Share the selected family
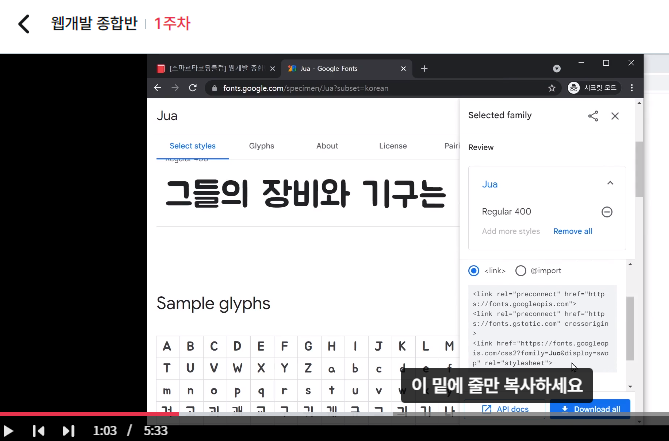The width and height of the screenshot is (669, 441). tap(593, 116)
